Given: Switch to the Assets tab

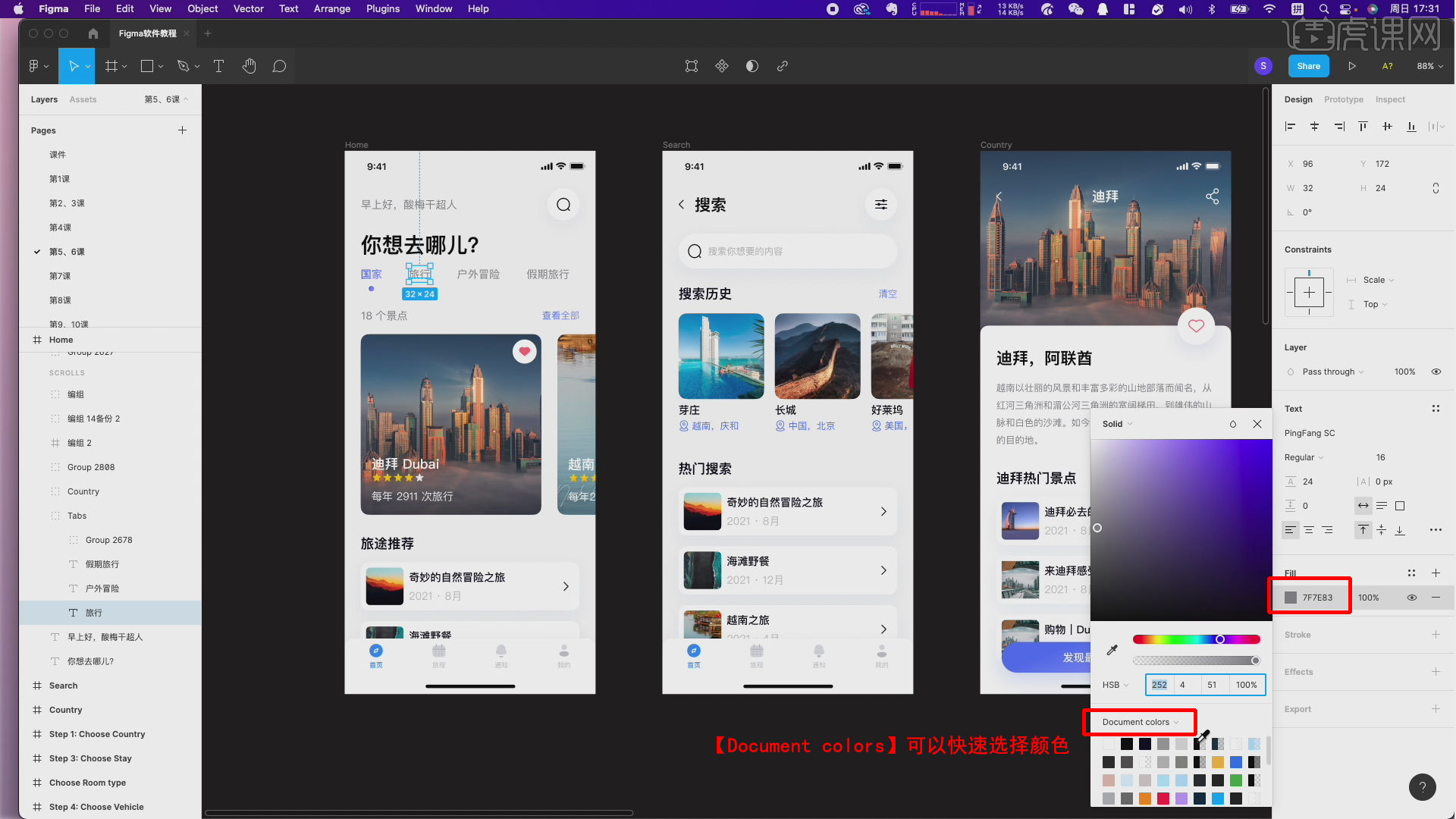Looking at the screenshot, I should [83, 99].
